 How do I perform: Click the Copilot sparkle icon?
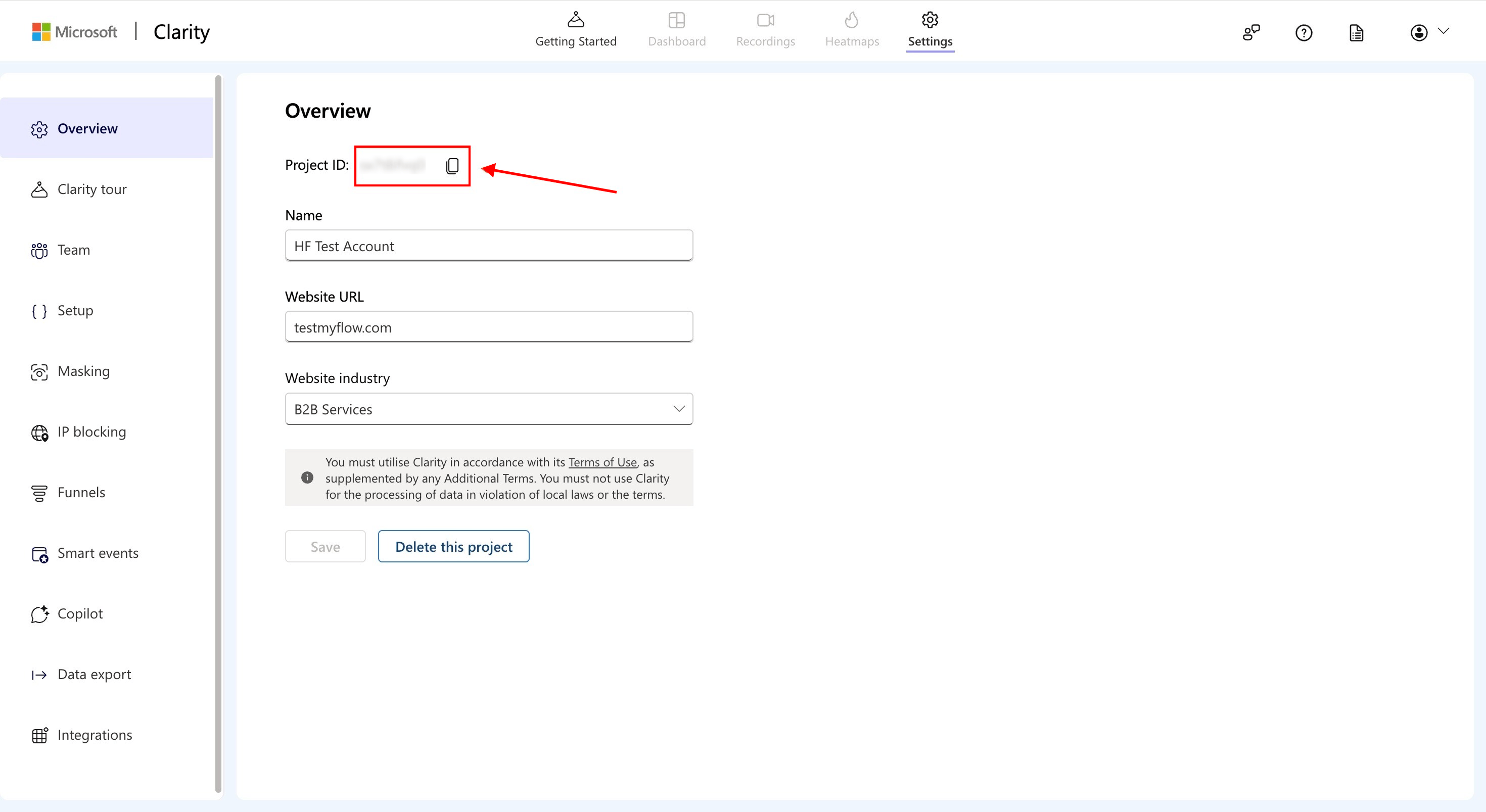coord(40,614)
